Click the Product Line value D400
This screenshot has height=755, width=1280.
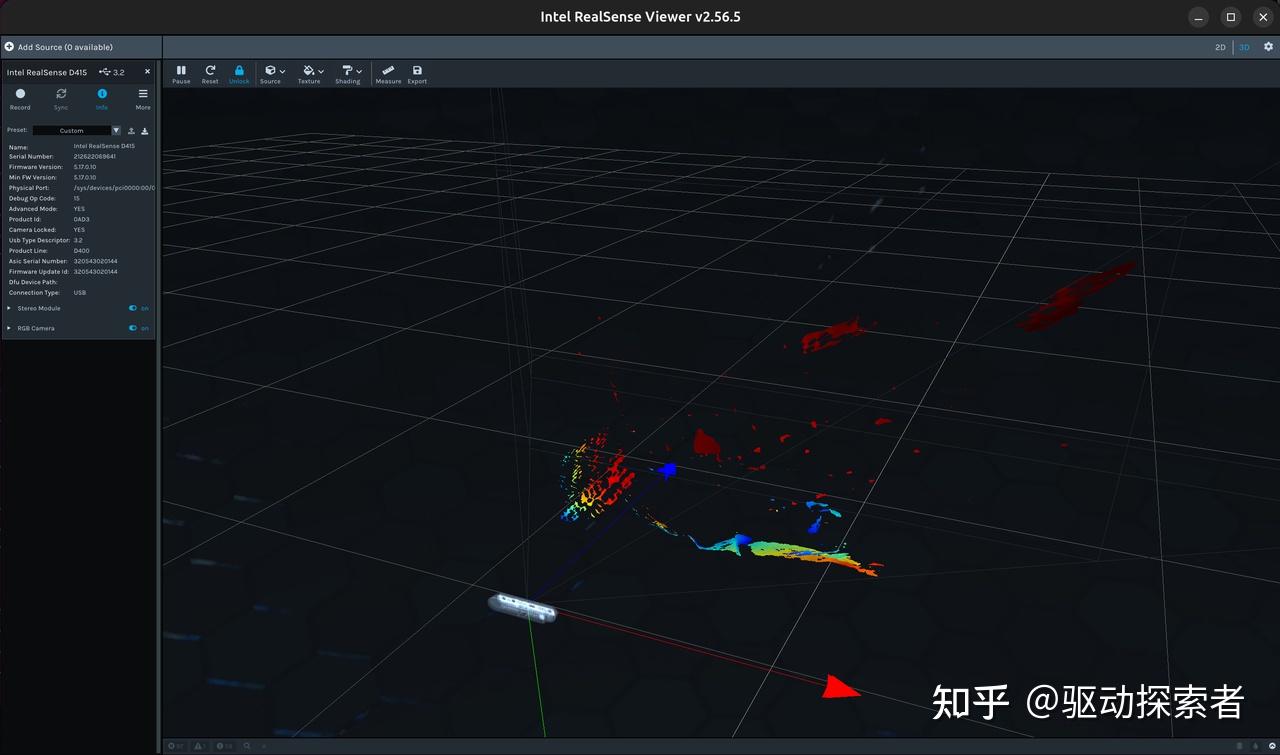(82, 251)
